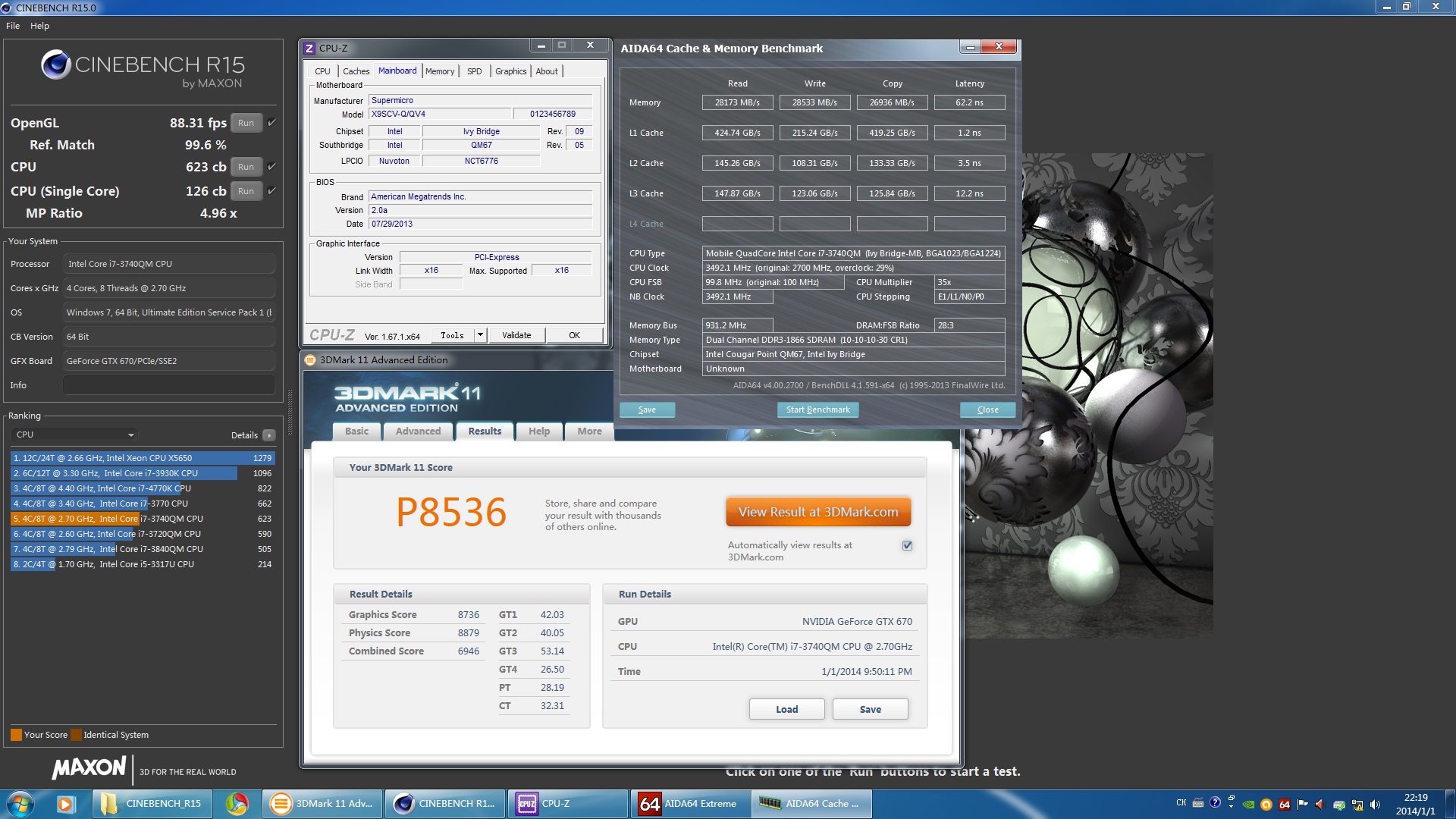
Task: Click the 3DMark 11 title bar icon
Action: (x=310, y=360)
